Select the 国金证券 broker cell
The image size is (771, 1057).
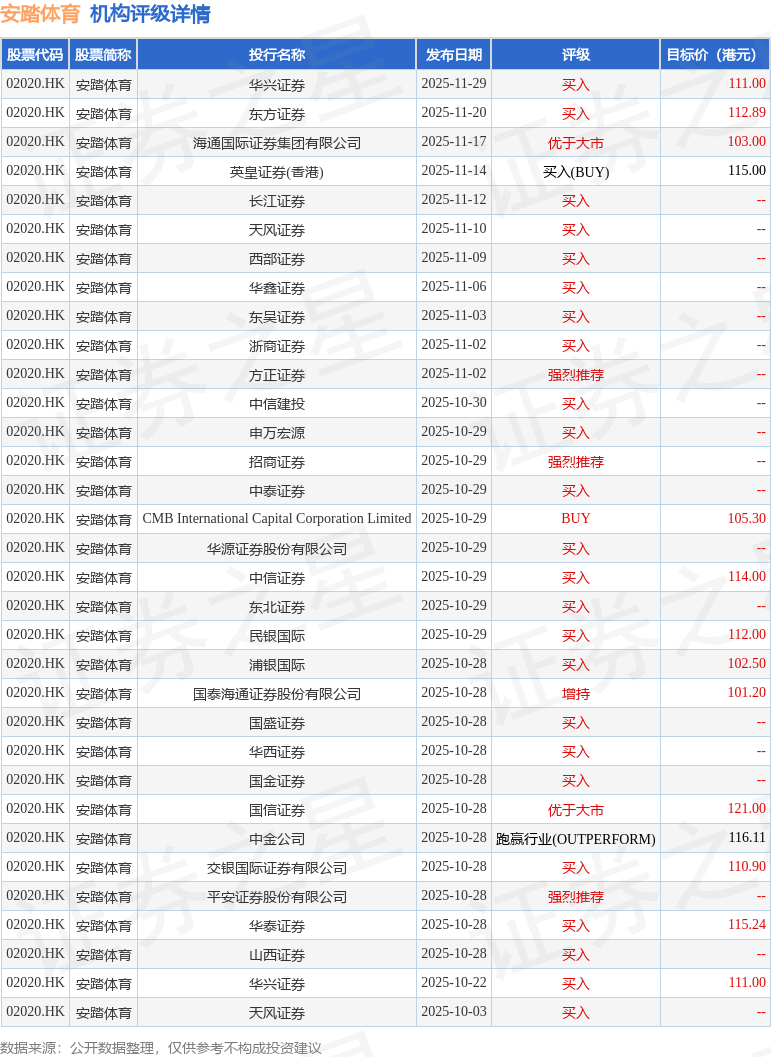point(277,781)
